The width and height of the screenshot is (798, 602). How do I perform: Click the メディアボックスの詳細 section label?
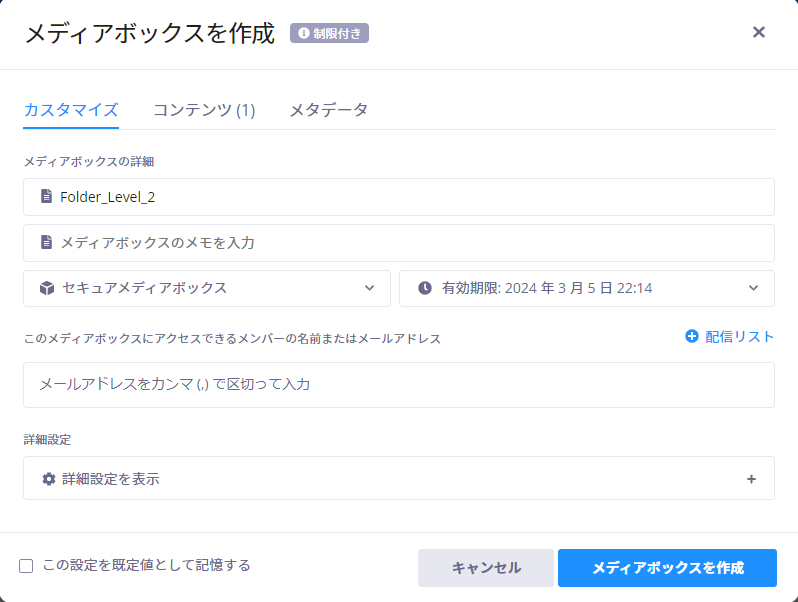89,162
